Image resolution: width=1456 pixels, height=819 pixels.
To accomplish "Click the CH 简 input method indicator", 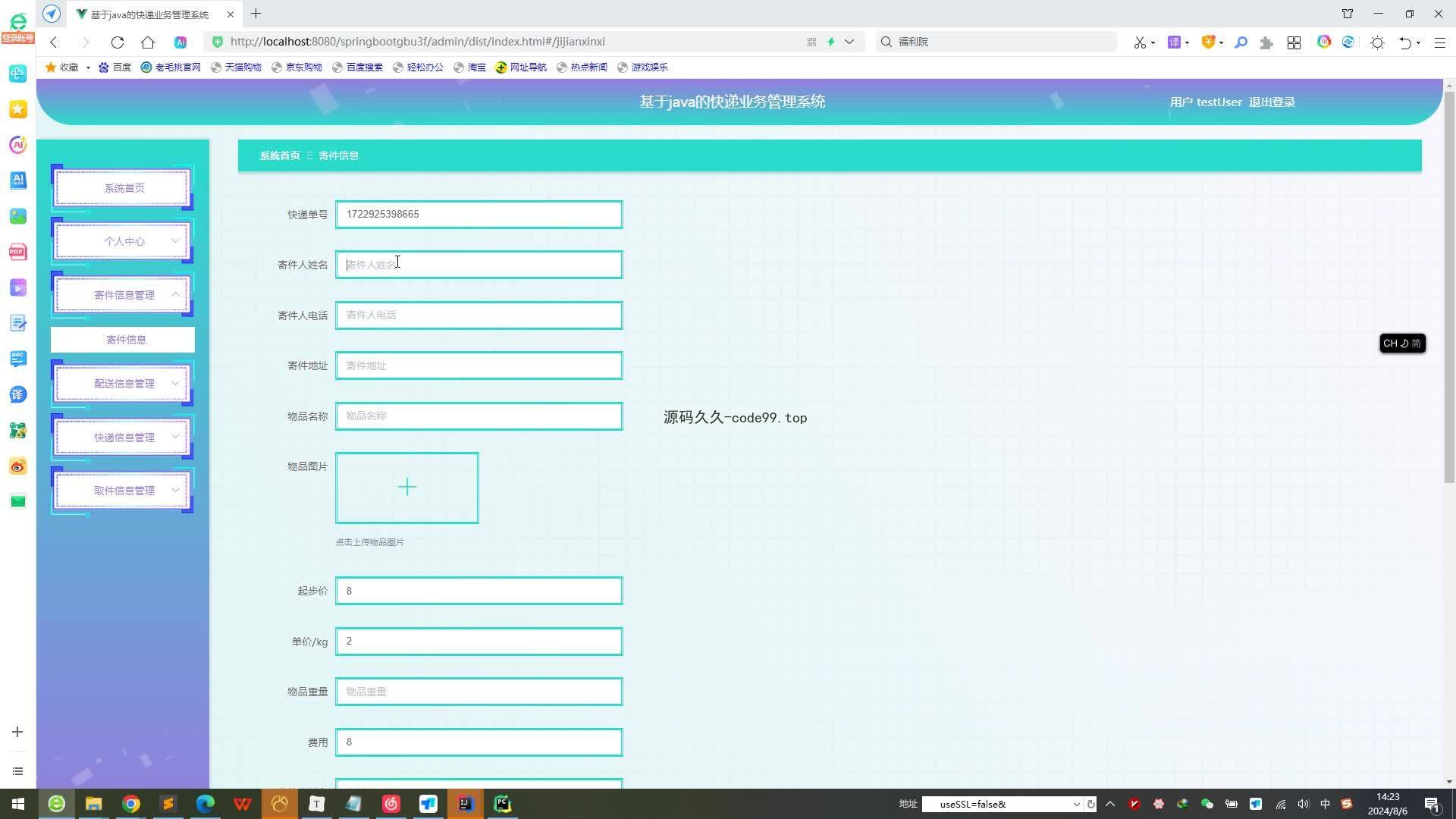I will coord(1401,344).
